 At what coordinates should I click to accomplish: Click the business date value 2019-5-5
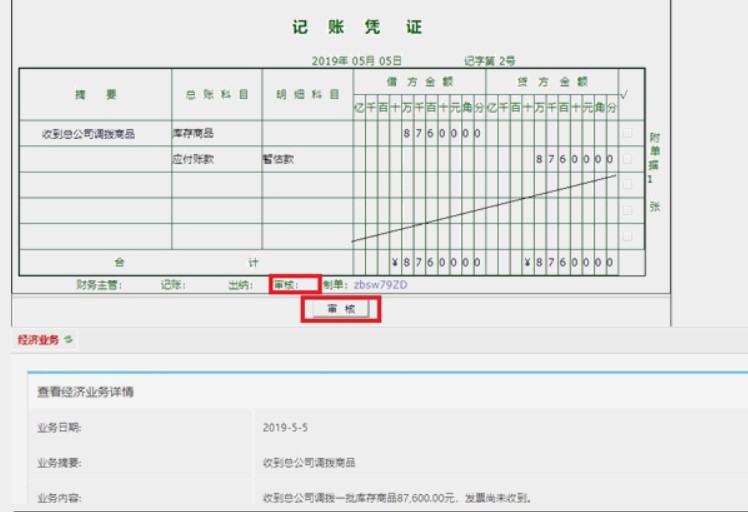pyautogui.click(x=285, y=427)
